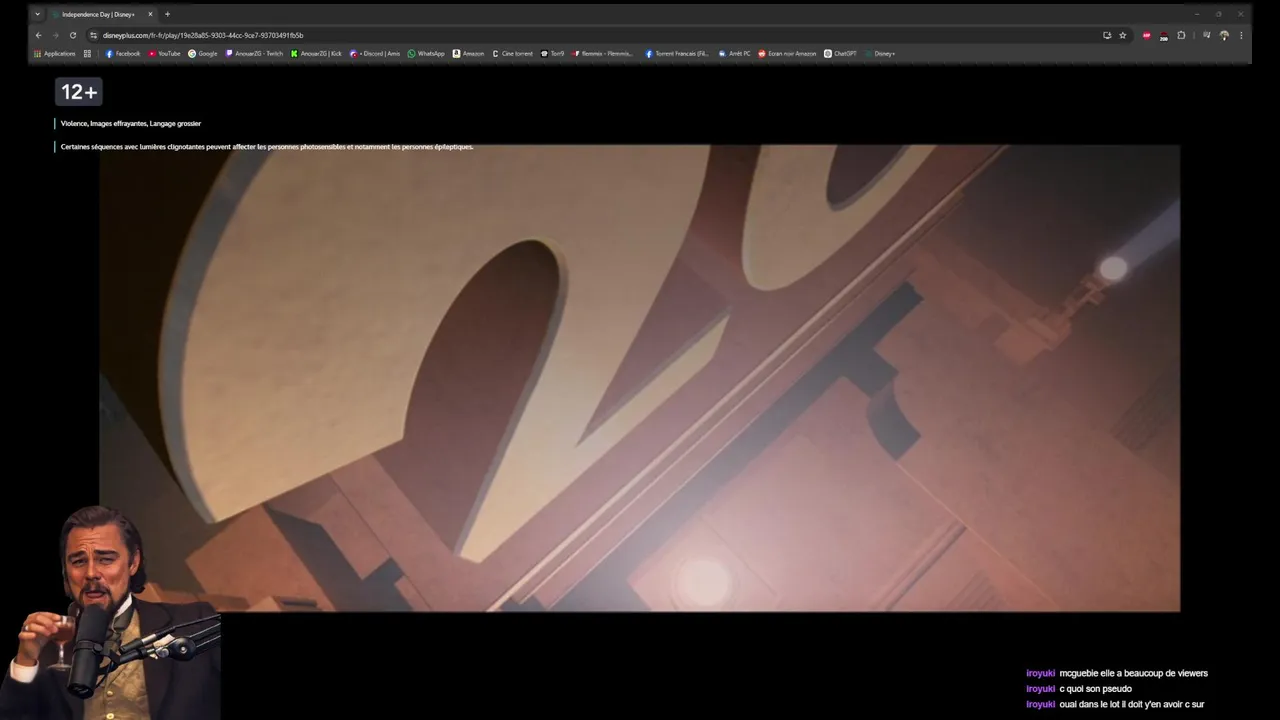The height and width of the screenshot is (720, 1280).
Task: Open the tab groups grid icon
Action: tap(87, 54)
